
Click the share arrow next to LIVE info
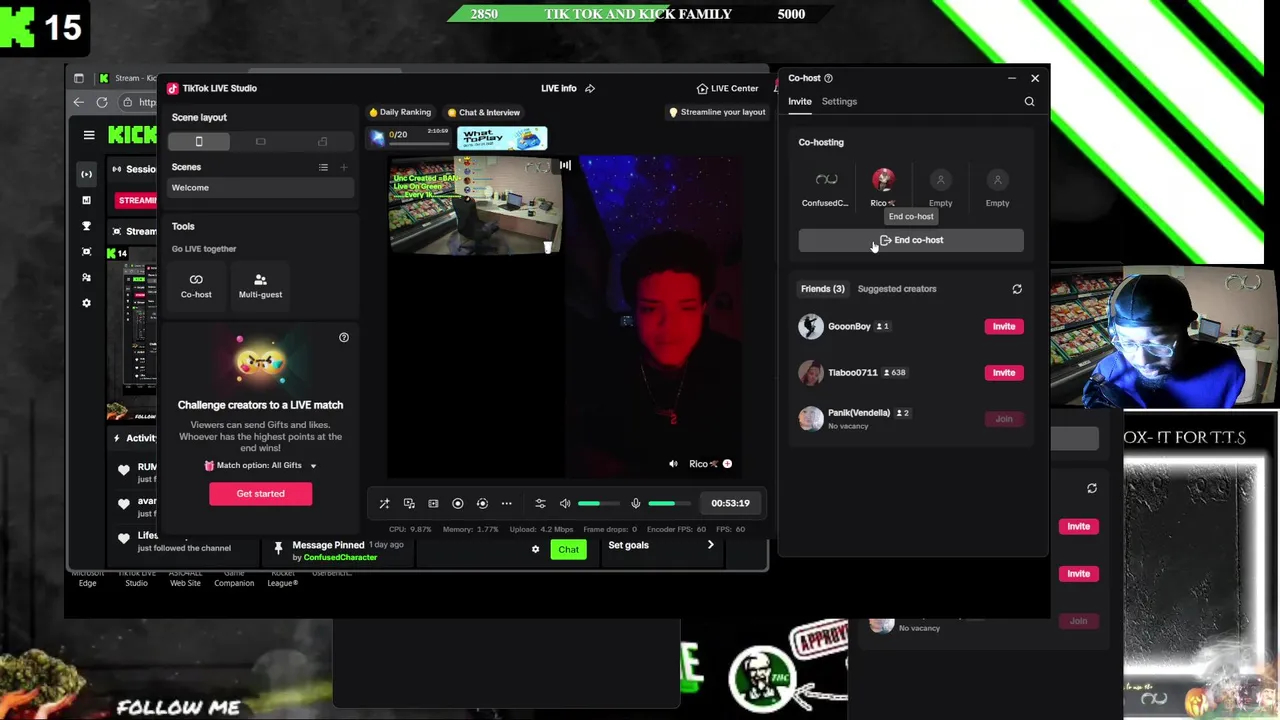[x=590, y=88]
